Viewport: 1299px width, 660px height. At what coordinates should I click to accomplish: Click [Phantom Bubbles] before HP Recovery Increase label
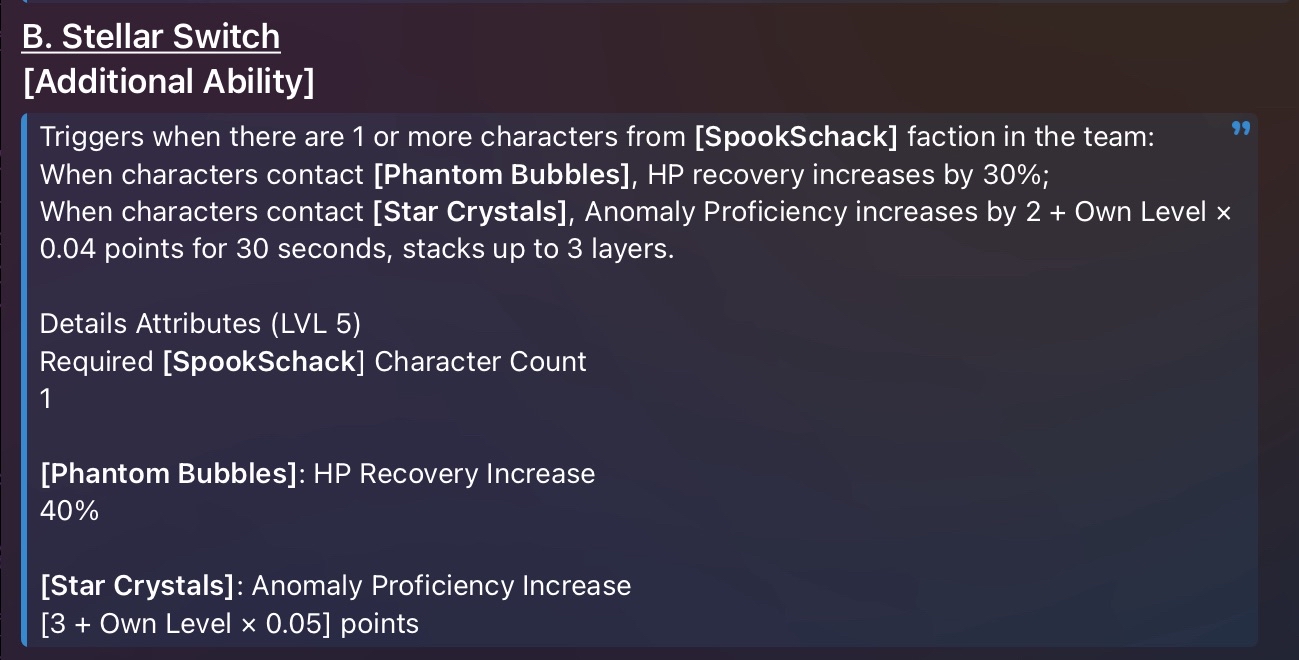170,474
